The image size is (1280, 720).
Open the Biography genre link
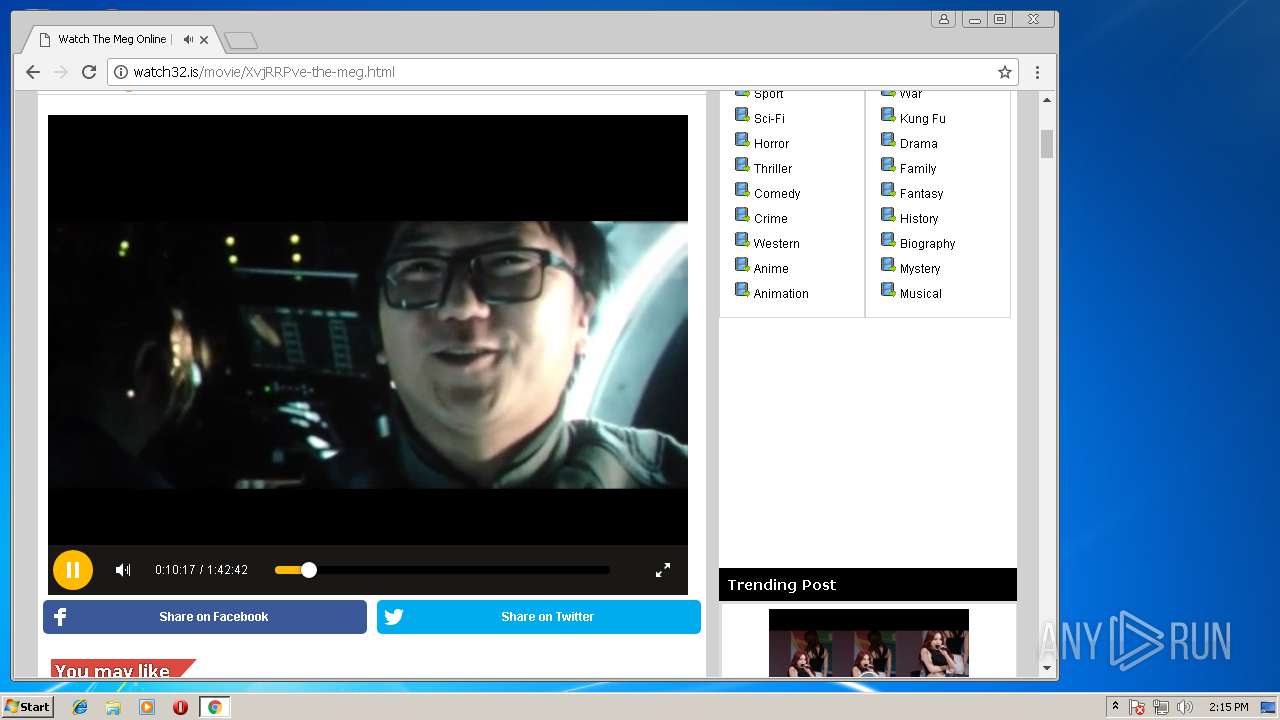927,243
